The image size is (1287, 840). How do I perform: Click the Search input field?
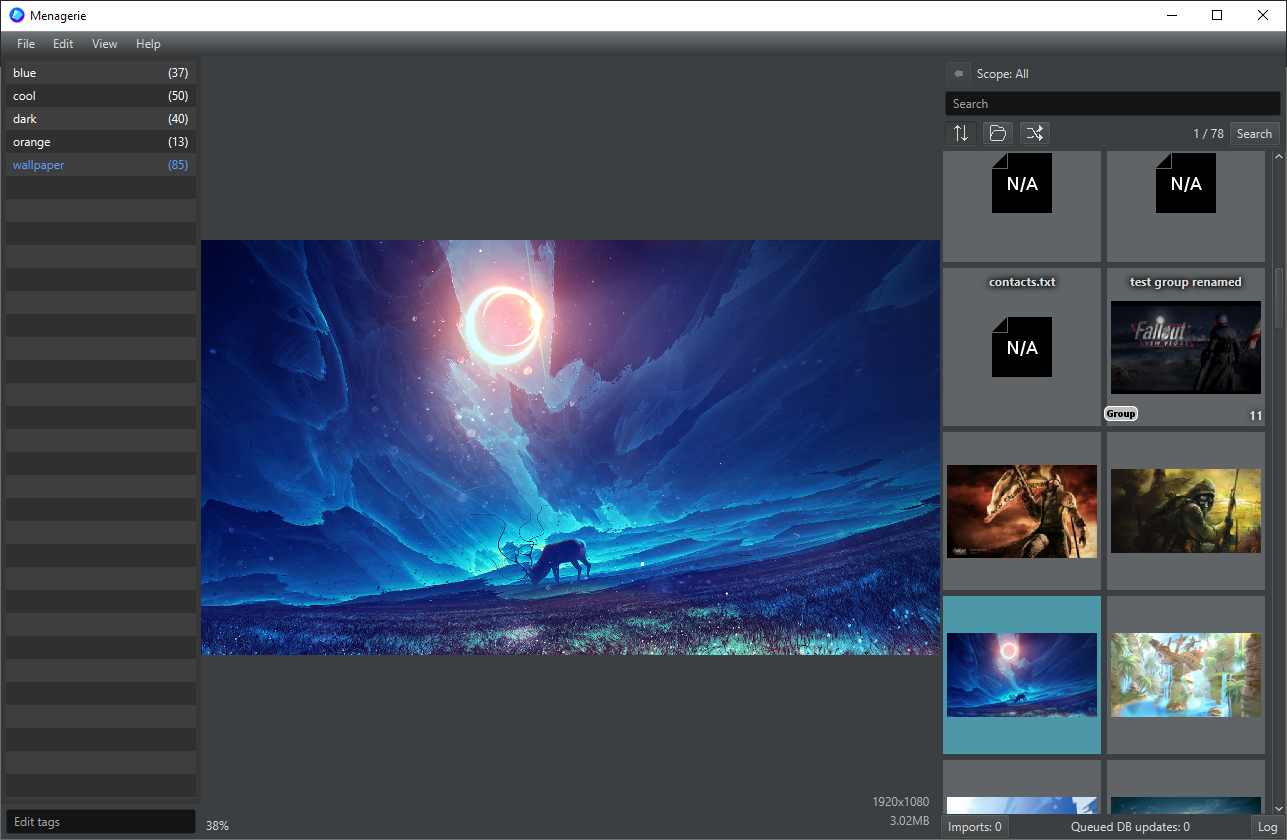(1112, 104)
